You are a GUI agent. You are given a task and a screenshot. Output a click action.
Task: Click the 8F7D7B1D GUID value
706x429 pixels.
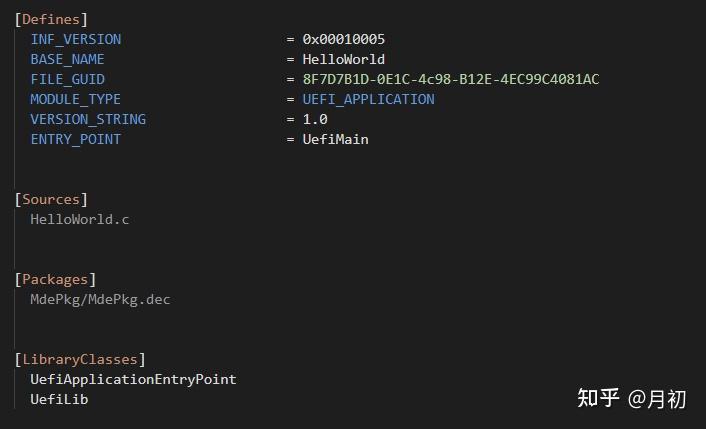(450, 79)
